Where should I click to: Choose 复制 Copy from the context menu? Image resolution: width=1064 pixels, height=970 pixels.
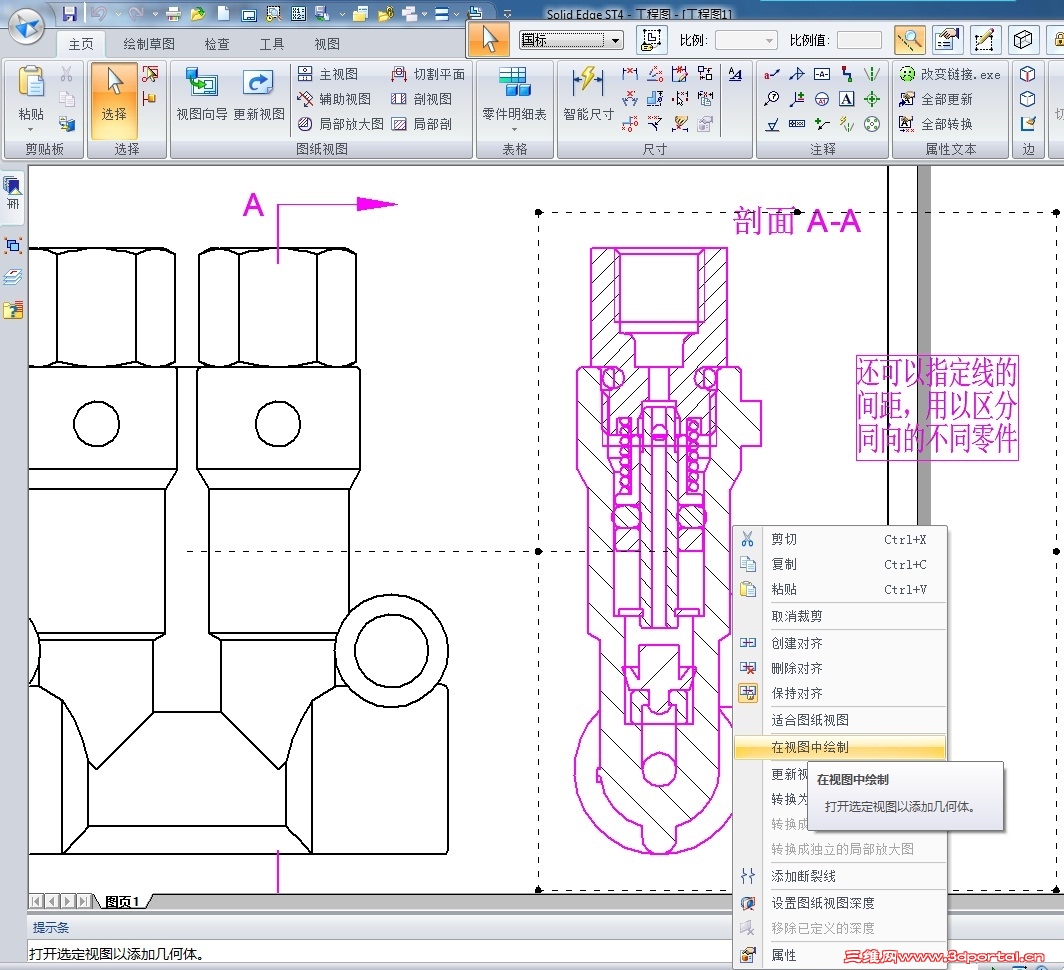click(840, 564)
